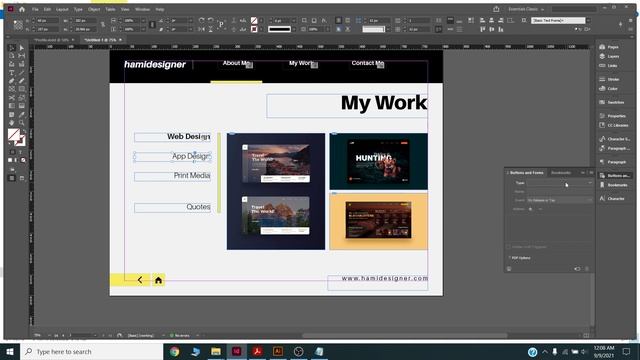Select the Buttons and Forms tab
Screen dimensions: 640x360
coord(527,173)
